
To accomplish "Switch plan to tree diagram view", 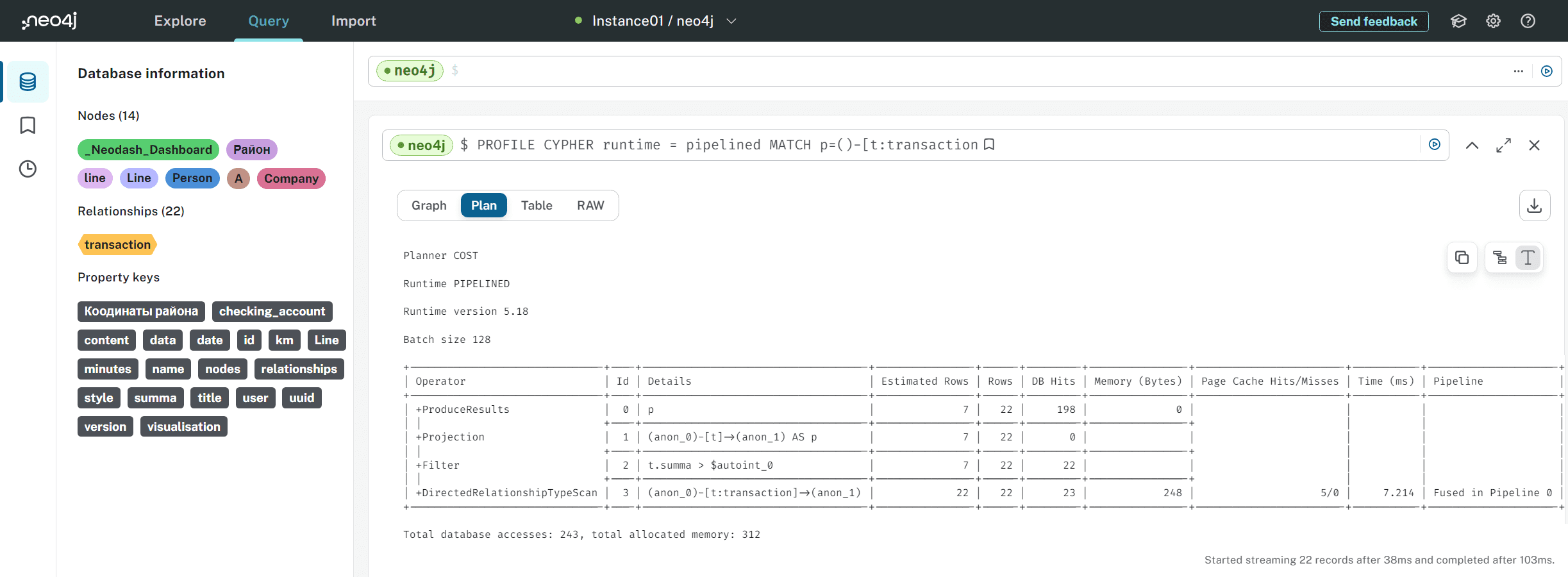I will pos(1499,258).
